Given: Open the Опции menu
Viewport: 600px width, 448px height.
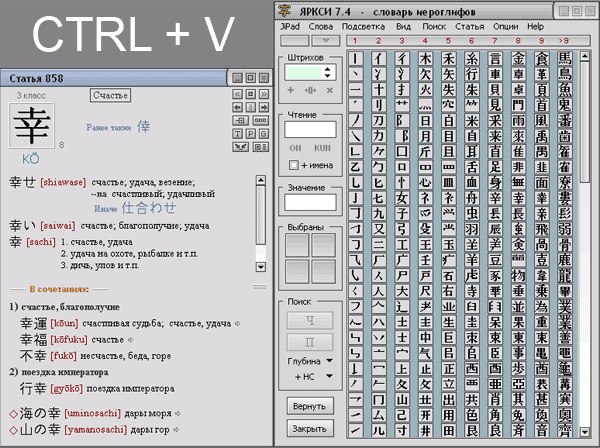Looking at the screenshot, I should point(505,26).
